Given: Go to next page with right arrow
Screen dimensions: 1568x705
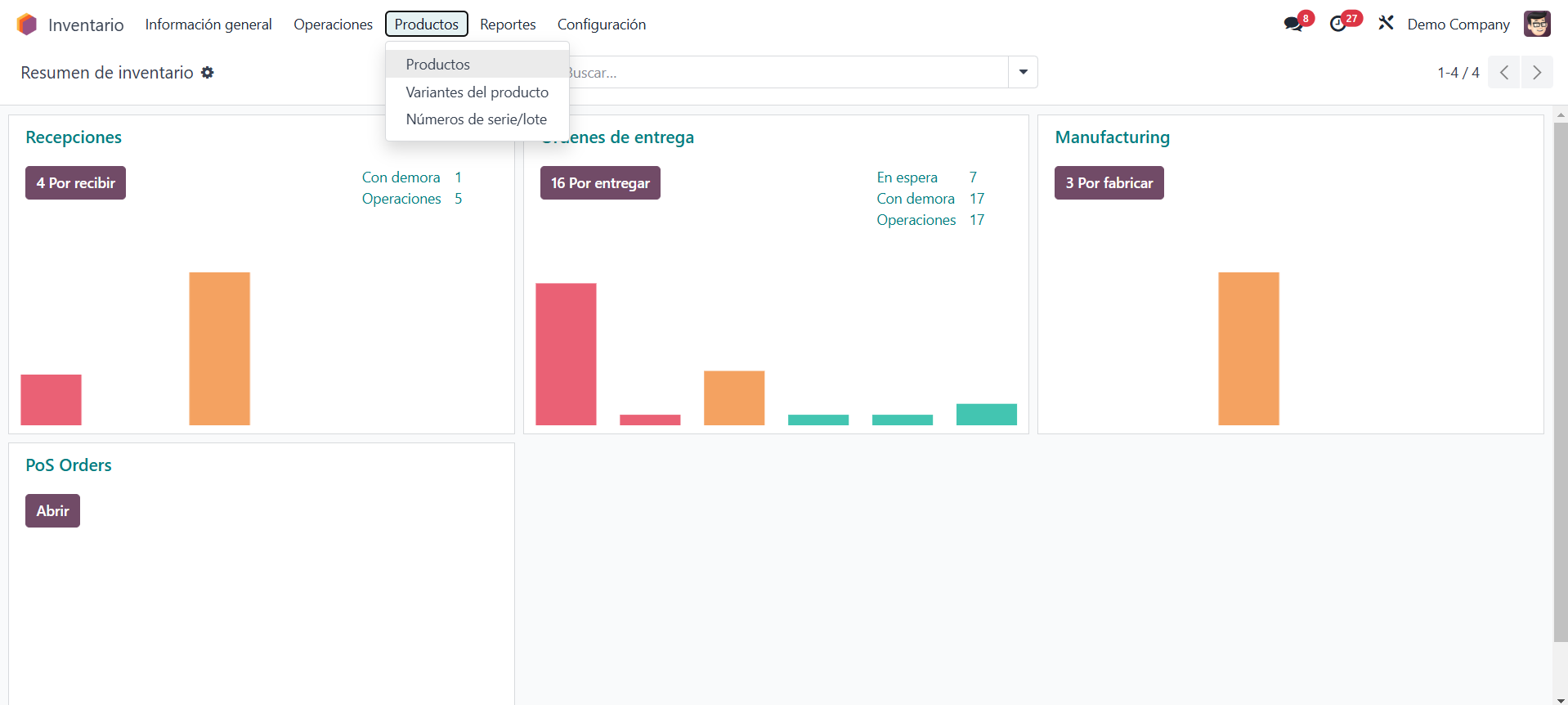Looking at the screenshot, I should 1536,73.
